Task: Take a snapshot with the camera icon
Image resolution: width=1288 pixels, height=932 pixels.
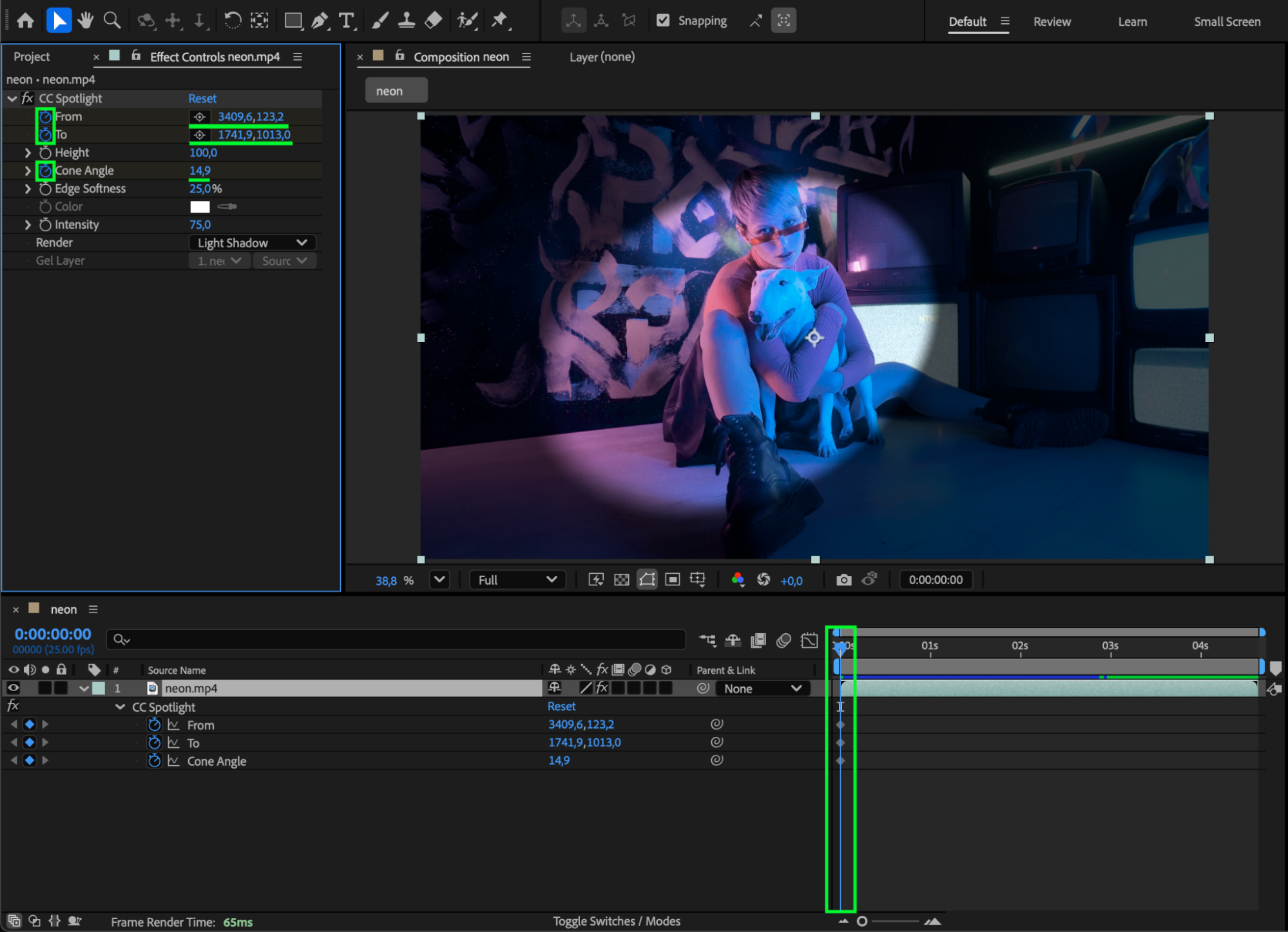Action: coord(843,580)
